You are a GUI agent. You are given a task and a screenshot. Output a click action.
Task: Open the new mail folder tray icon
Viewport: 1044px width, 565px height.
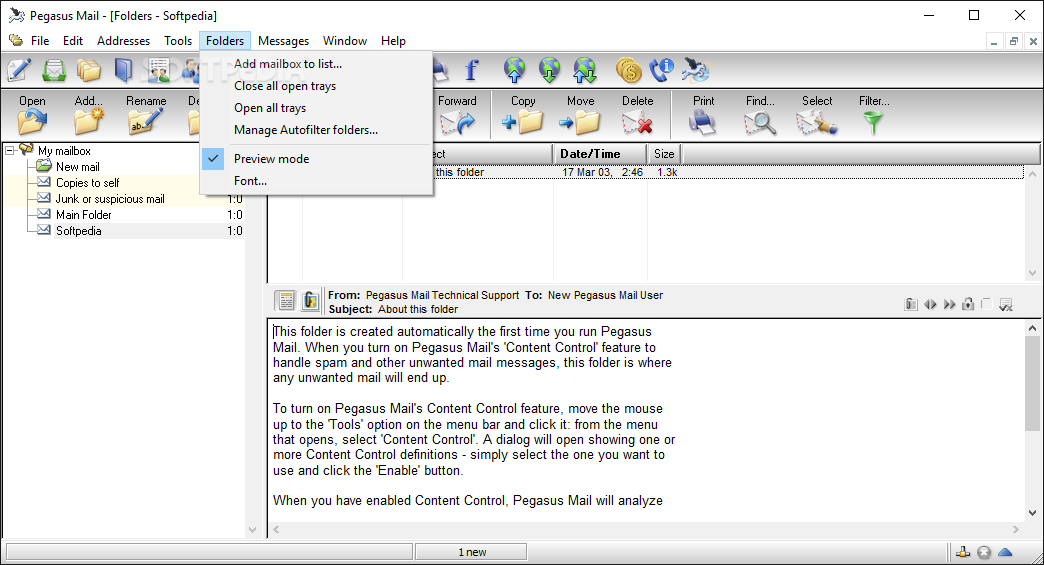pos(54,70)
